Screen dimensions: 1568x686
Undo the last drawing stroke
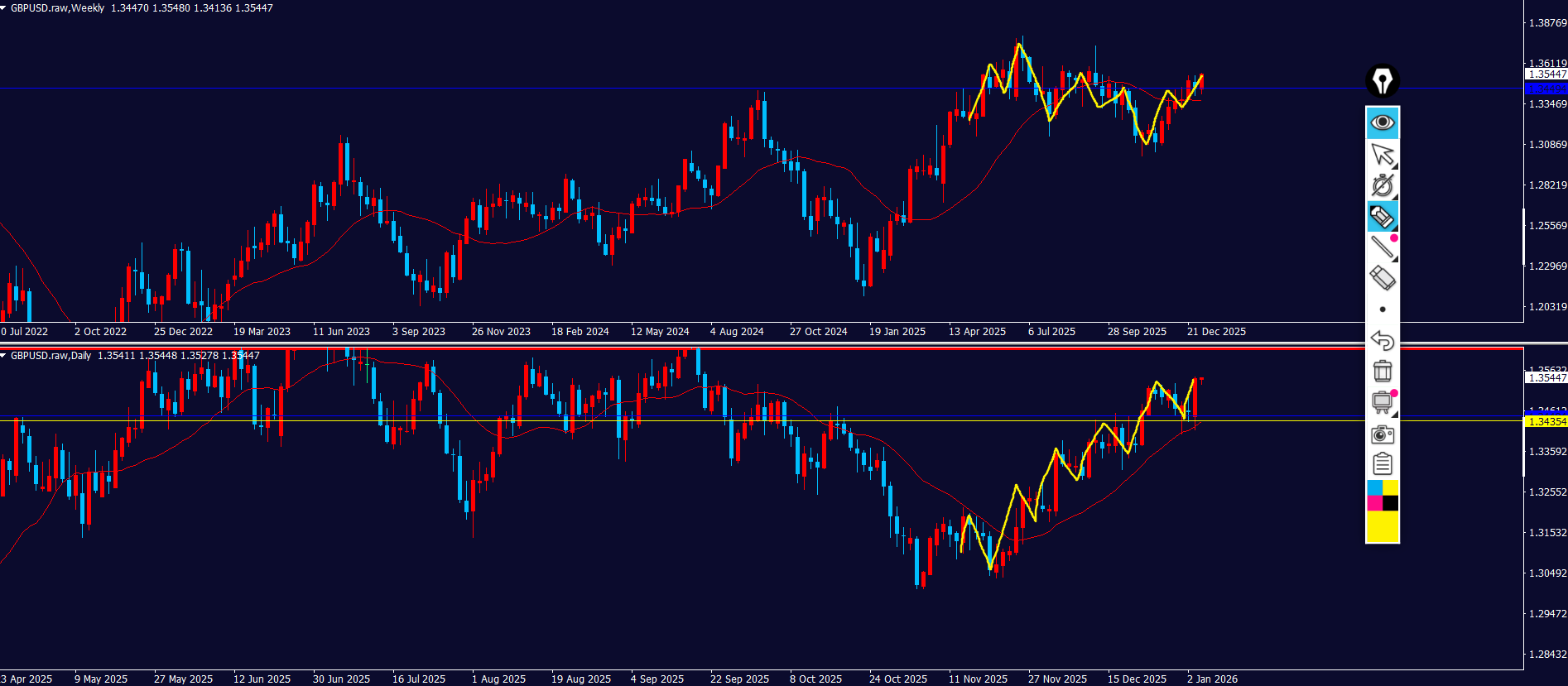1382,340
